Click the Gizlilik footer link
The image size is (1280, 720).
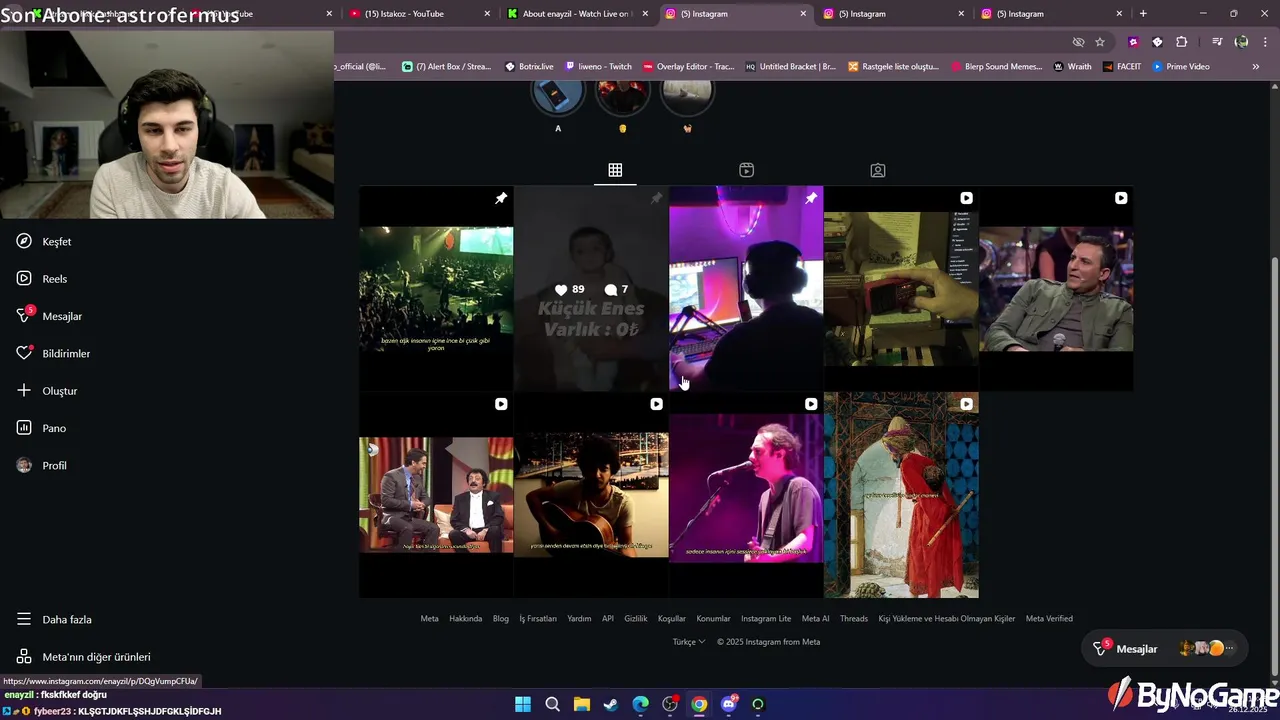tap(636, 618)
